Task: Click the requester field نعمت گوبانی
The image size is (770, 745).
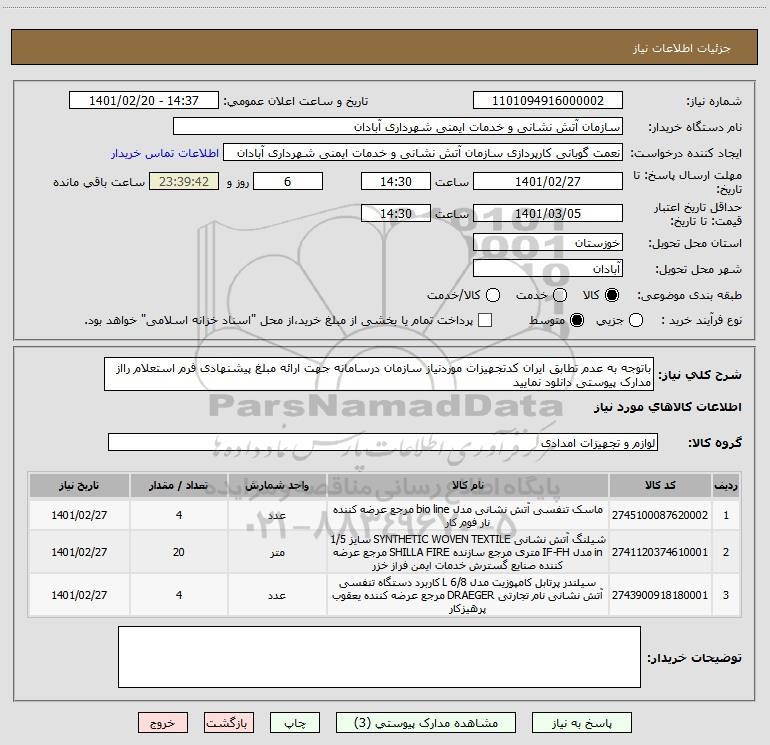Action: point(423,153)
